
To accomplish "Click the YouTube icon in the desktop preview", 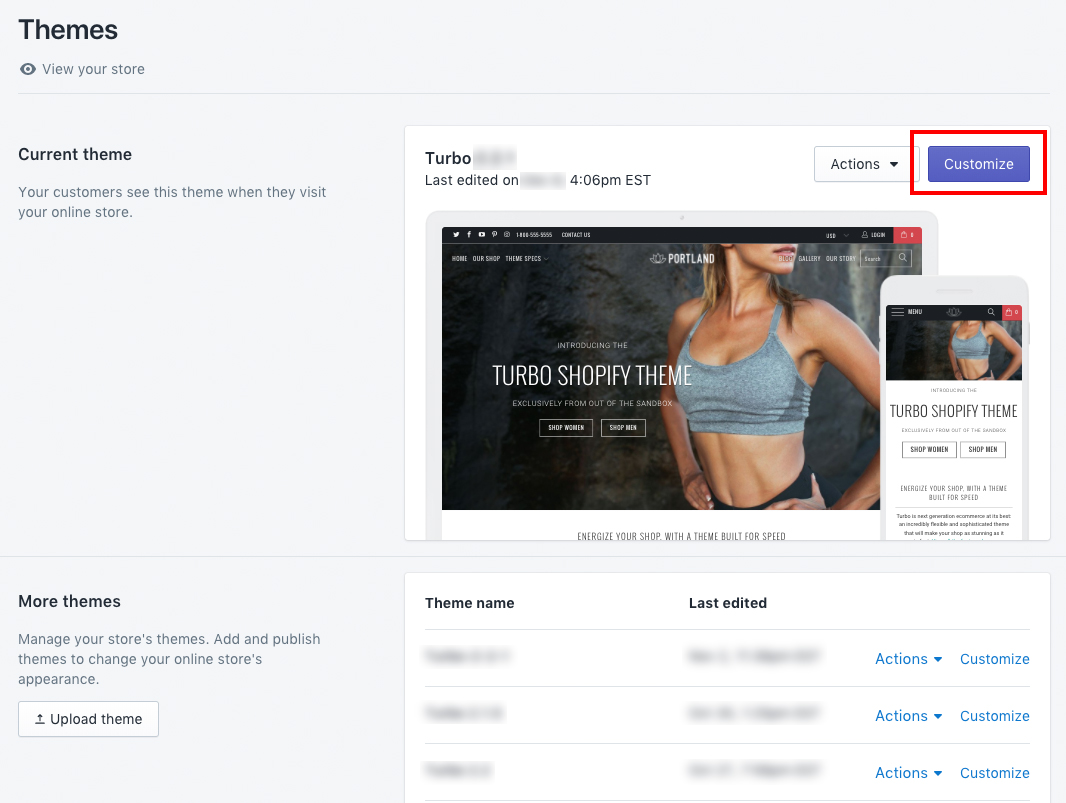I will (x=482, y=235).
